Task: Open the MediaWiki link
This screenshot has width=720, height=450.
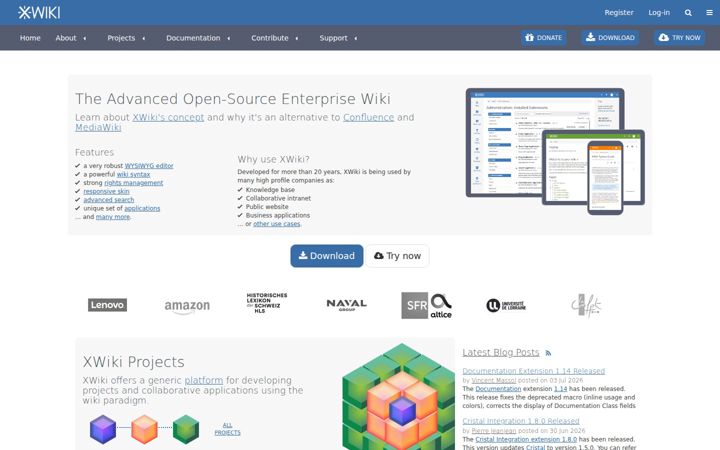Action: point(98,127)
